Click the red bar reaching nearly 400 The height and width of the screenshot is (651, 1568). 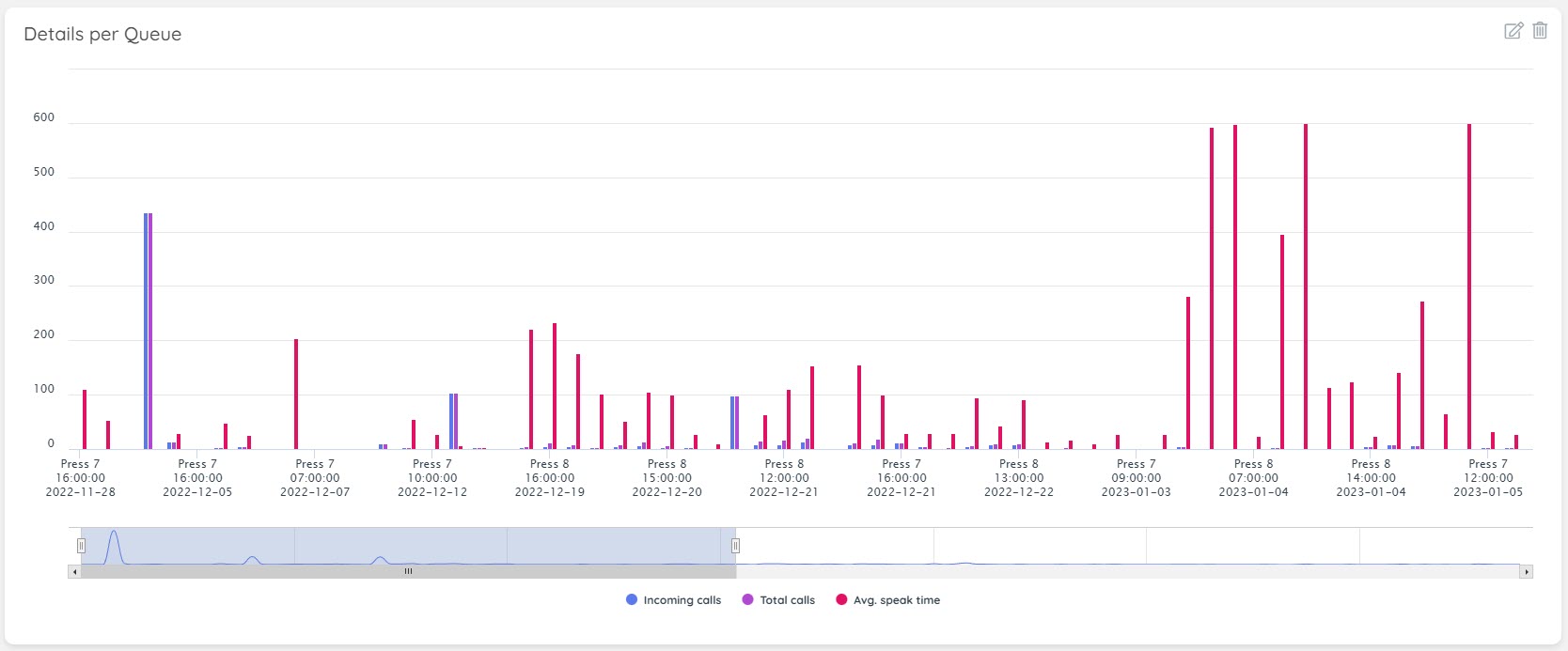[1281, 342]
